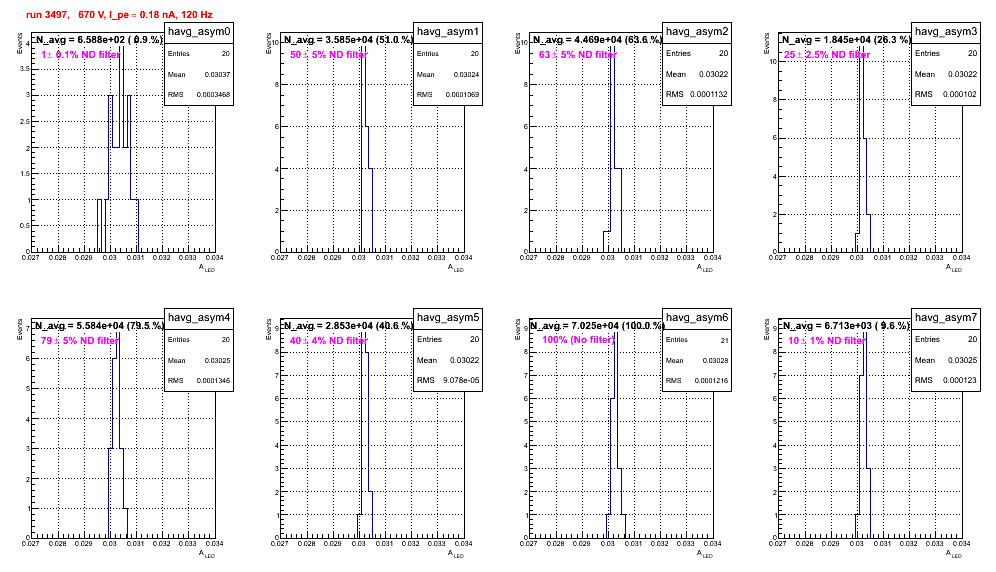Viewport: 996px width, 572px height.
Task: Select the 10± 1% ND filter label
Action: pyautogui.click(x=826, y=341)
